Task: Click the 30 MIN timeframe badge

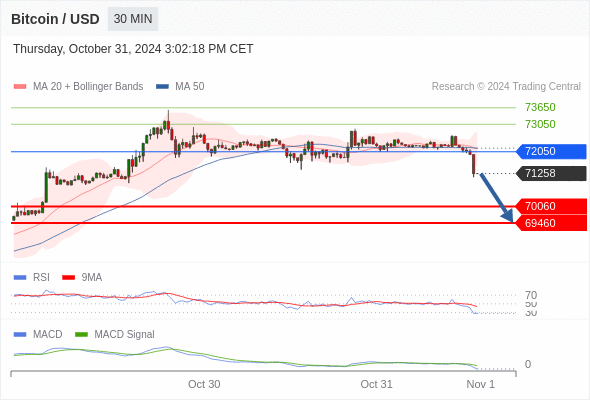Action: [133, 19]
